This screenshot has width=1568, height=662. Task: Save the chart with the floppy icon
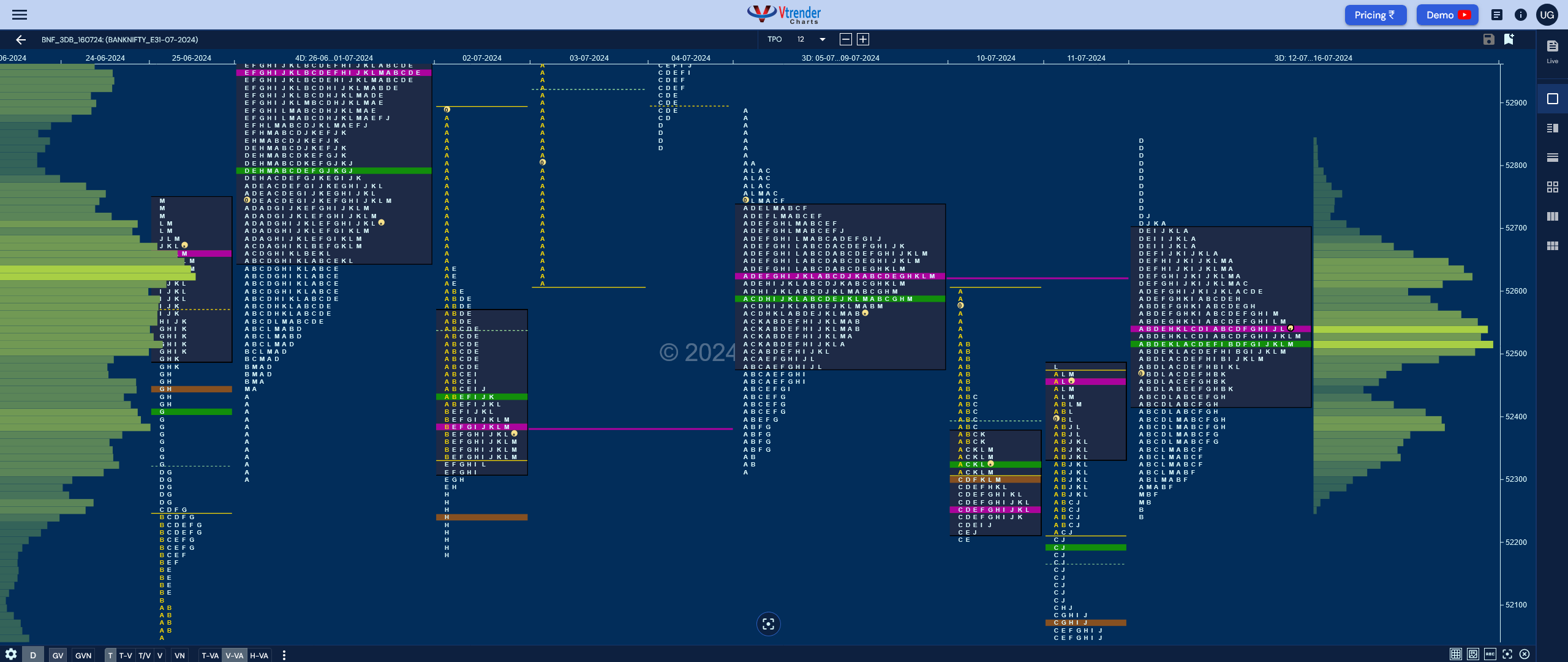point(1489,39)
